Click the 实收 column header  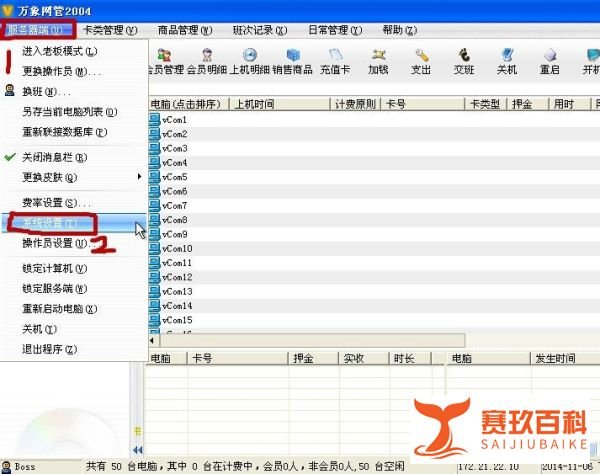pyautogui.click(x=364, y=358)
